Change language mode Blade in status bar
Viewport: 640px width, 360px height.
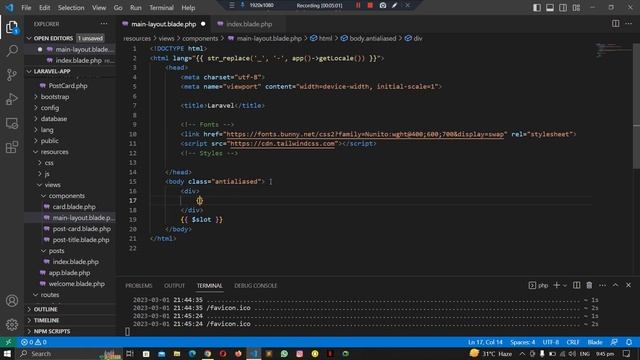(x=595, y=342)
